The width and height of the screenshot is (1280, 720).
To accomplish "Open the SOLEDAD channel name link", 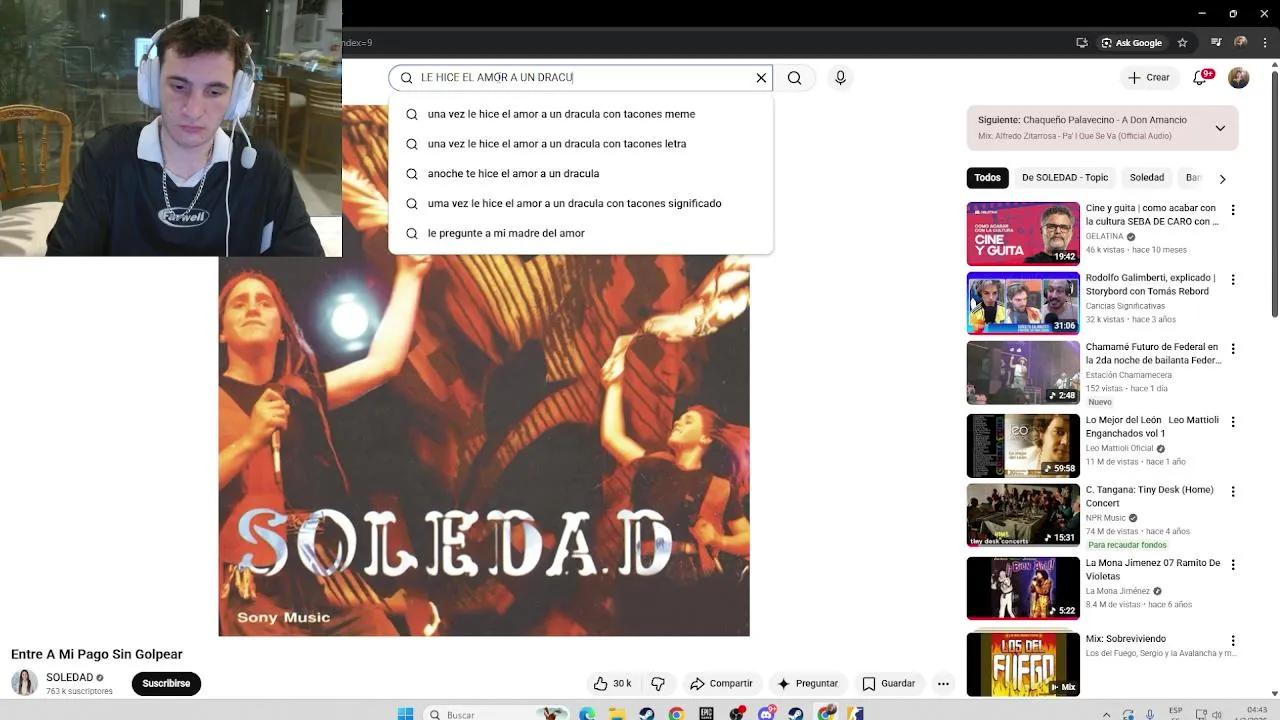I will click(x=69, y=678).
